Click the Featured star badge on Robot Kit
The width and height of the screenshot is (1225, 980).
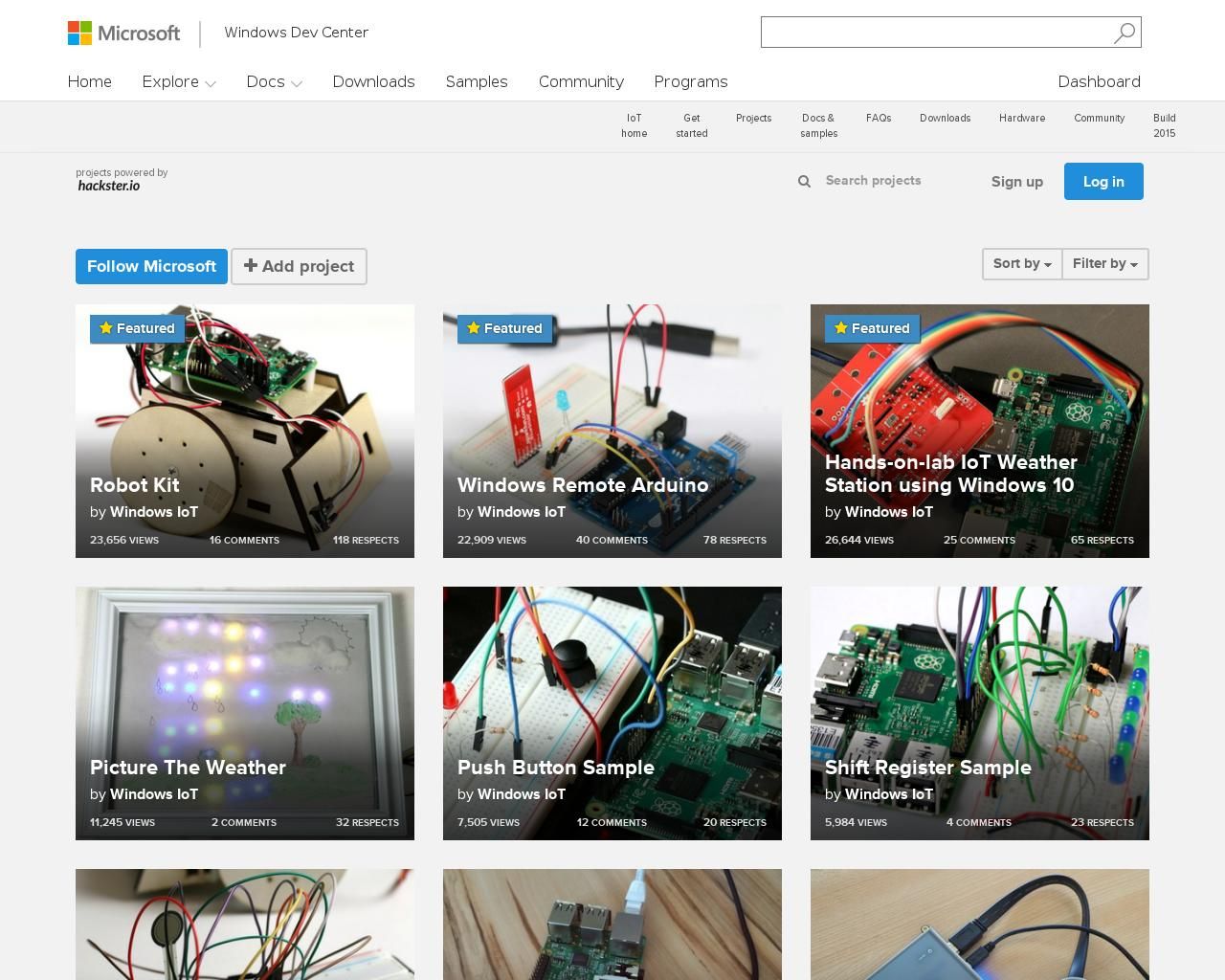pyautogui.click(x=137, y=328)
